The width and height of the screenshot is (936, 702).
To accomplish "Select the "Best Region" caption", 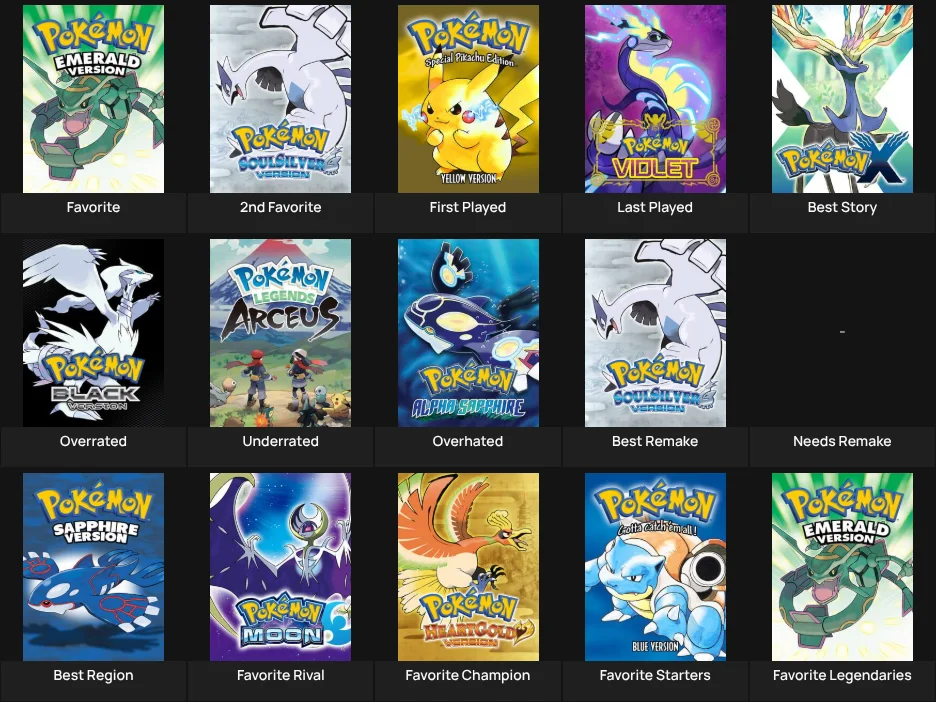I will pos(93,675).
